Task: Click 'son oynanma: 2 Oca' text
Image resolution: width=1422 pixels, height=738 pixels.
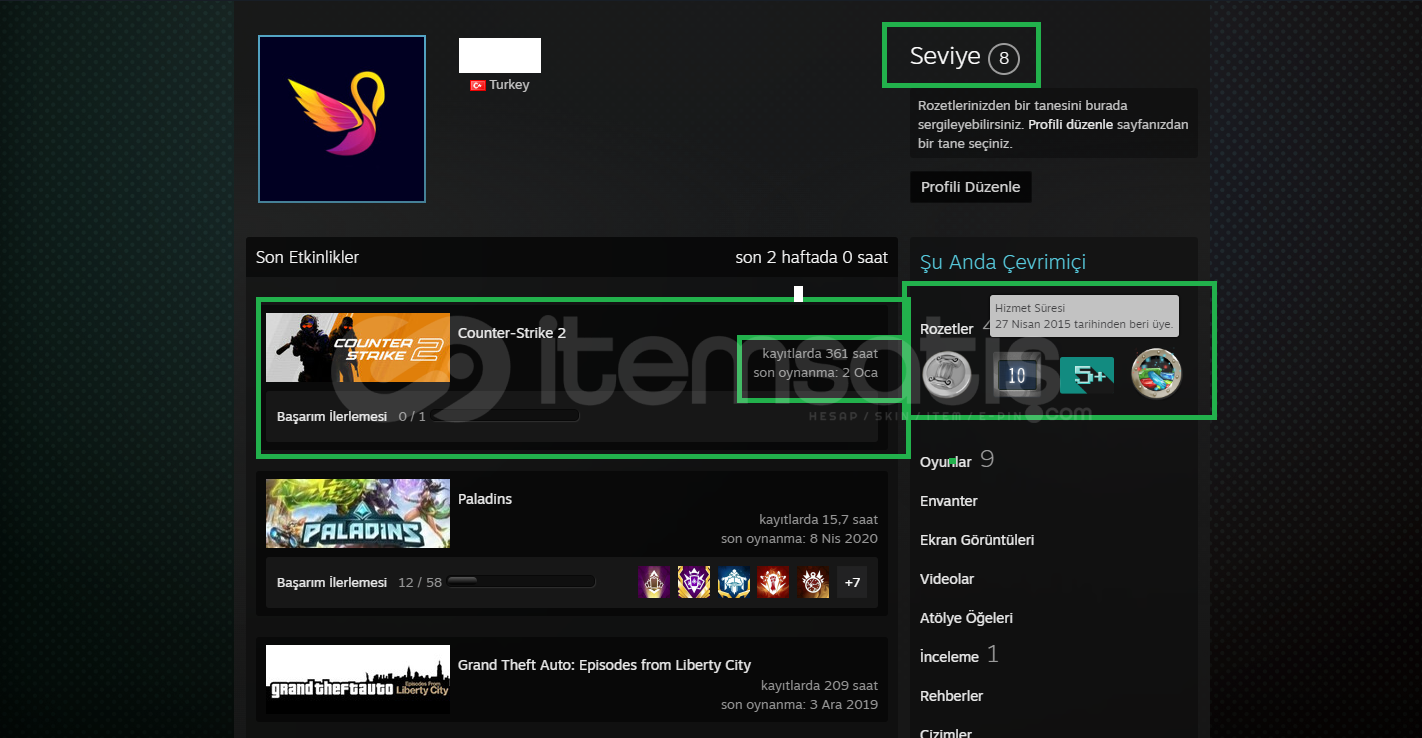Action: (816, 373)
